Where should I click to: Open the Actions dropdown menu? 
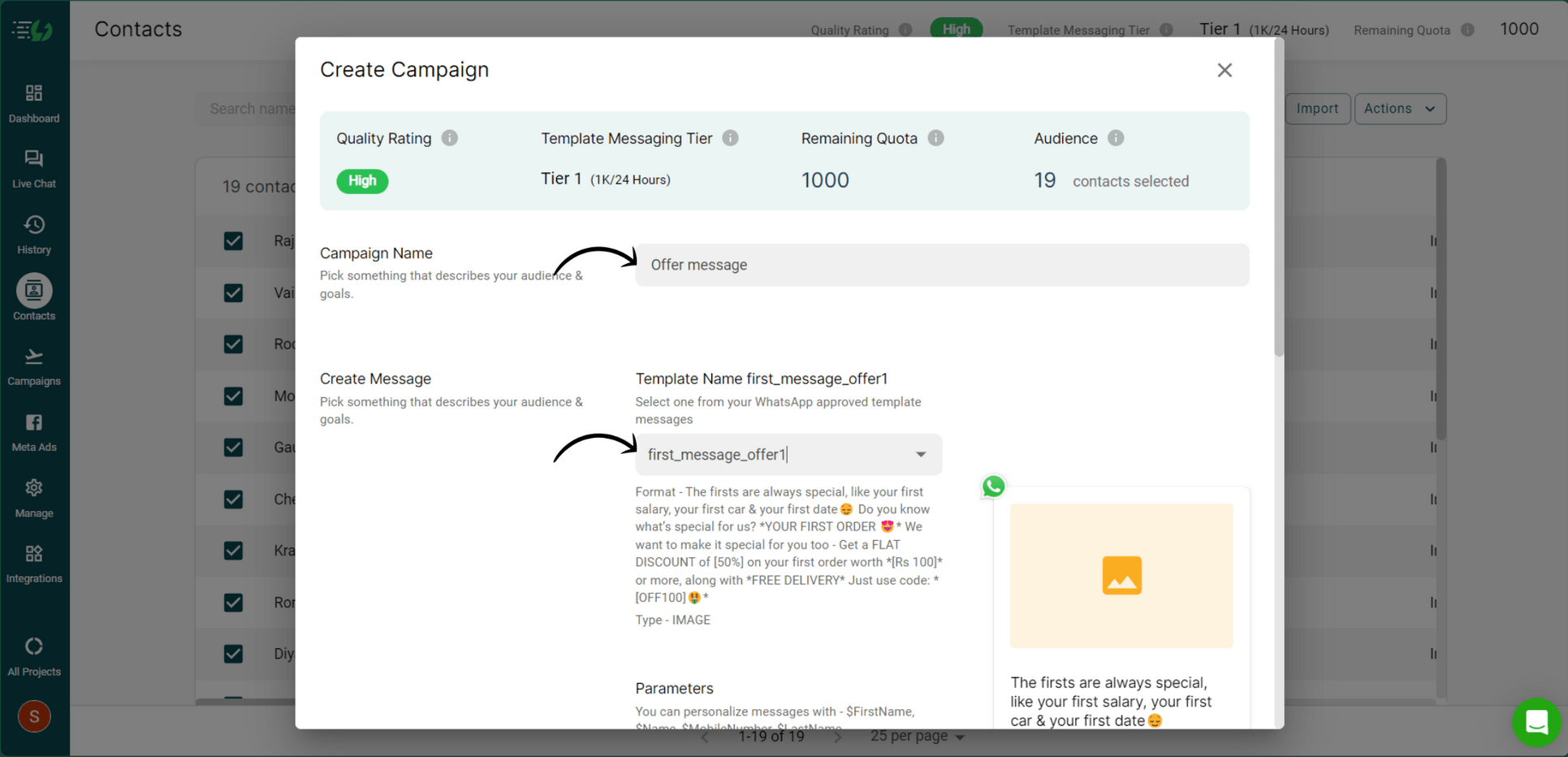1399,109
